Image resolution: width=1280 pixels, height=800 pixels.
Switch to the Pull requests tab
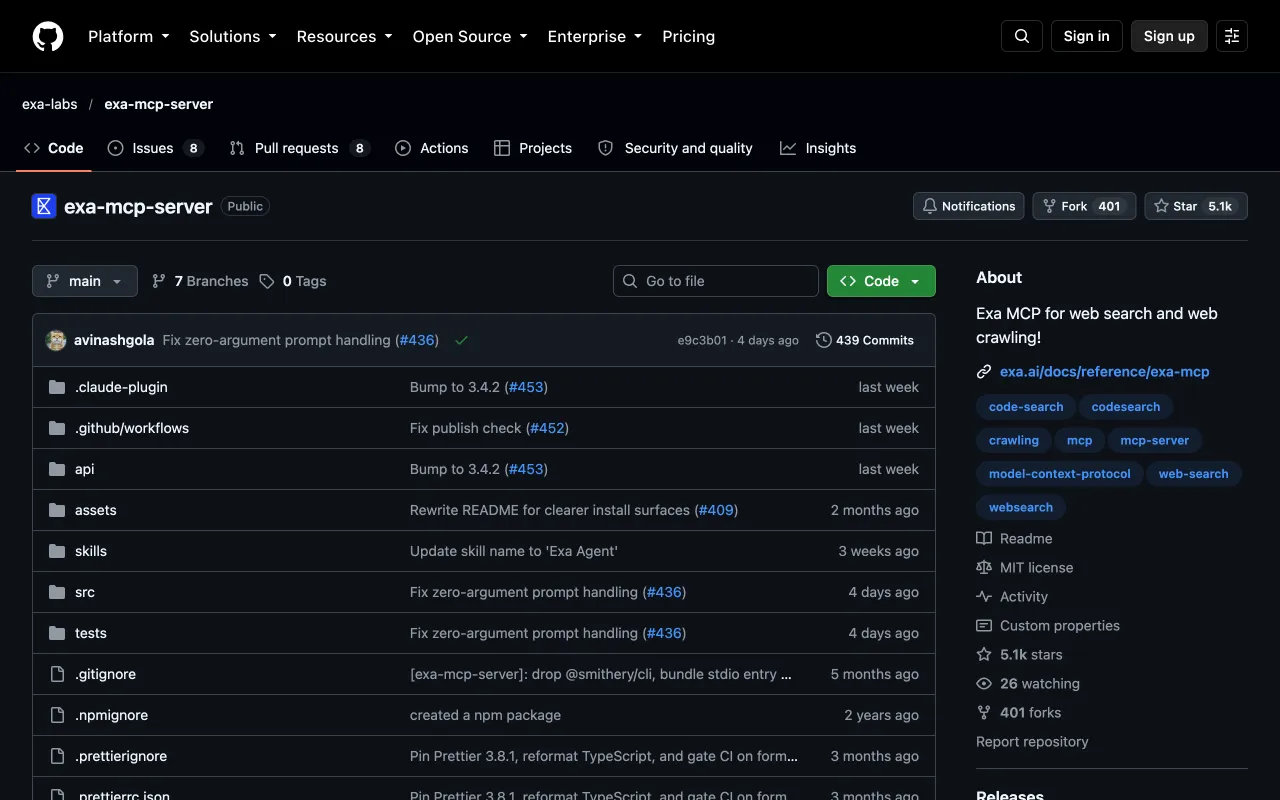(x=299, y=148)
